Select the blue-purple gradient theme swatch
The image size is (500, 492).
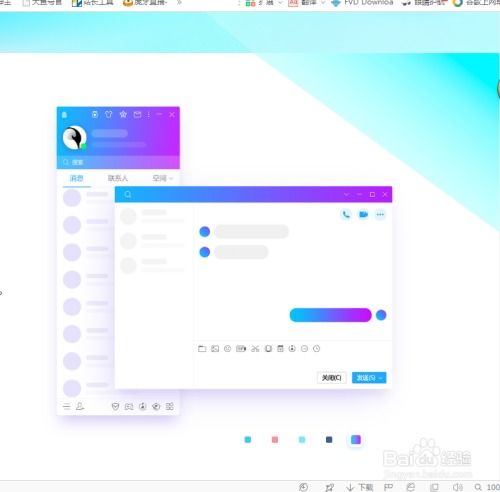[x=356, y=440]
